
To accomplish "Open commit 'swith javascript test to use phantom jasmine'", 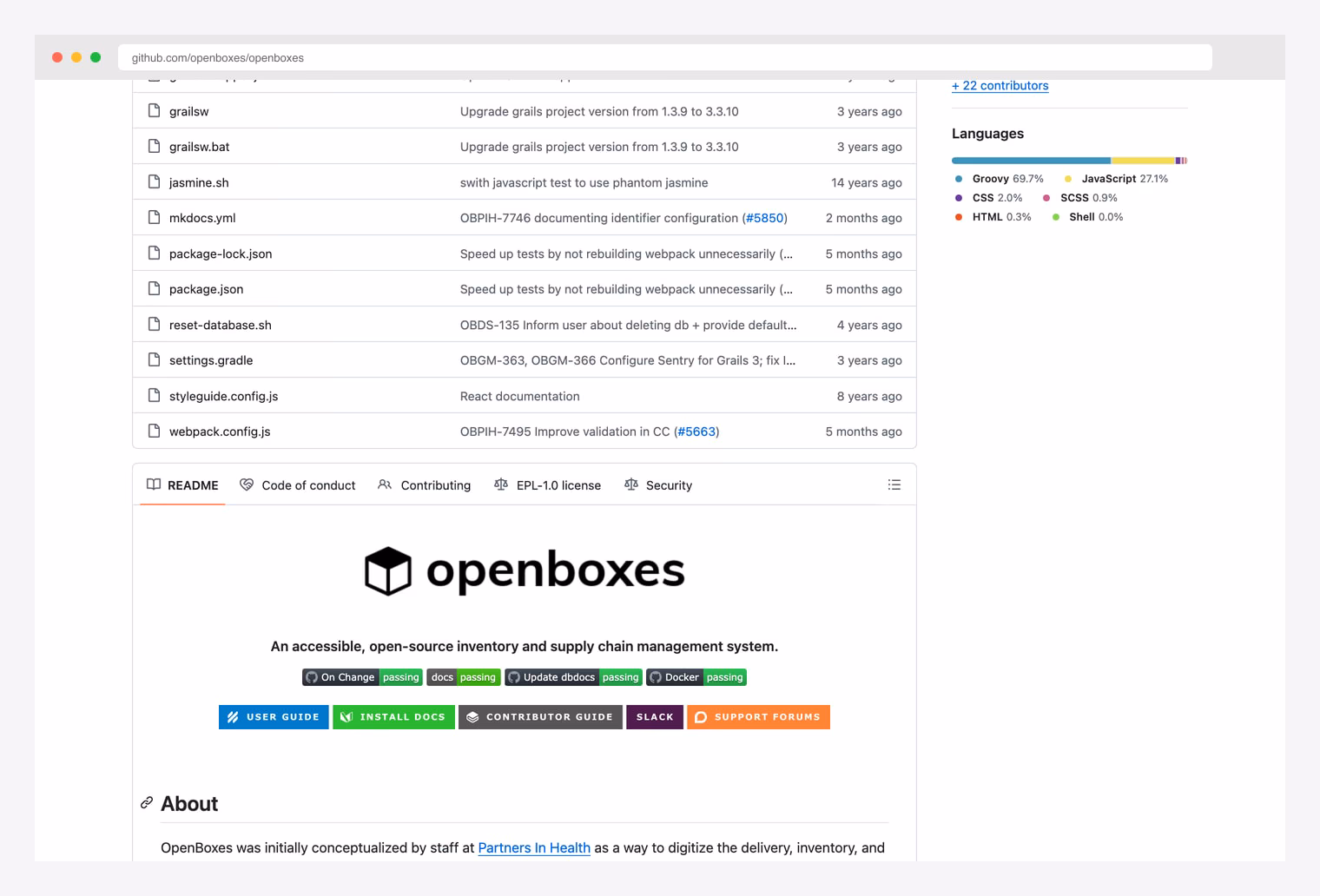I will pyautogui.click(x=584, y=182).
